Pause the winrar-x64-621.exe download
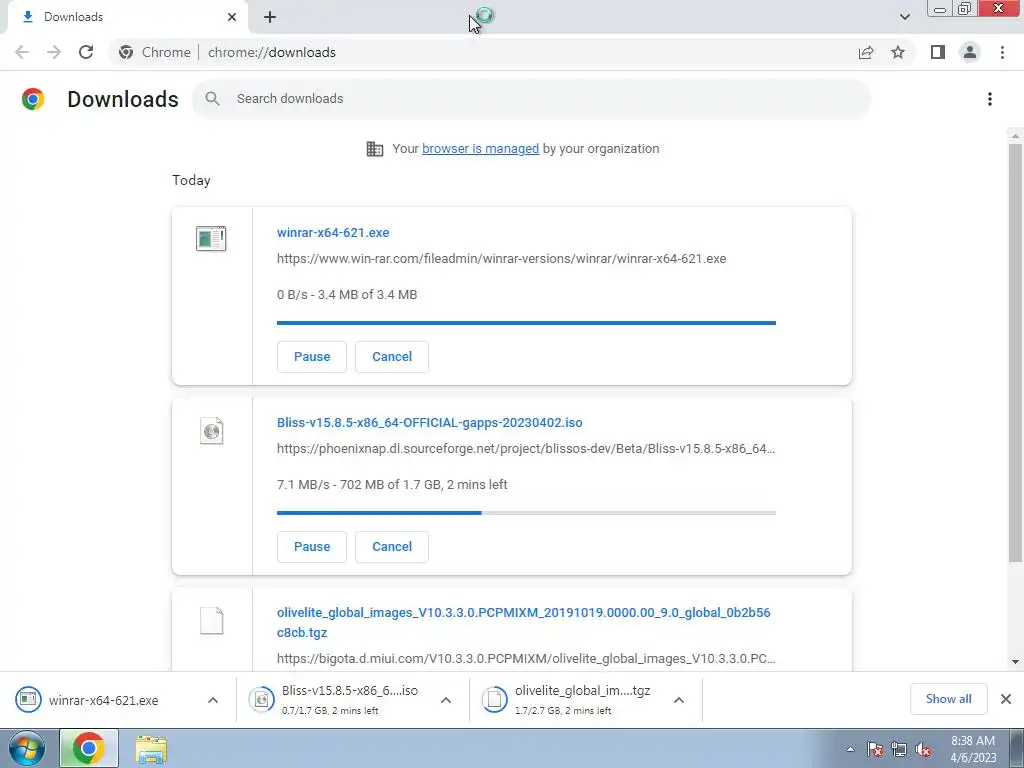 [x=312, y=357]
